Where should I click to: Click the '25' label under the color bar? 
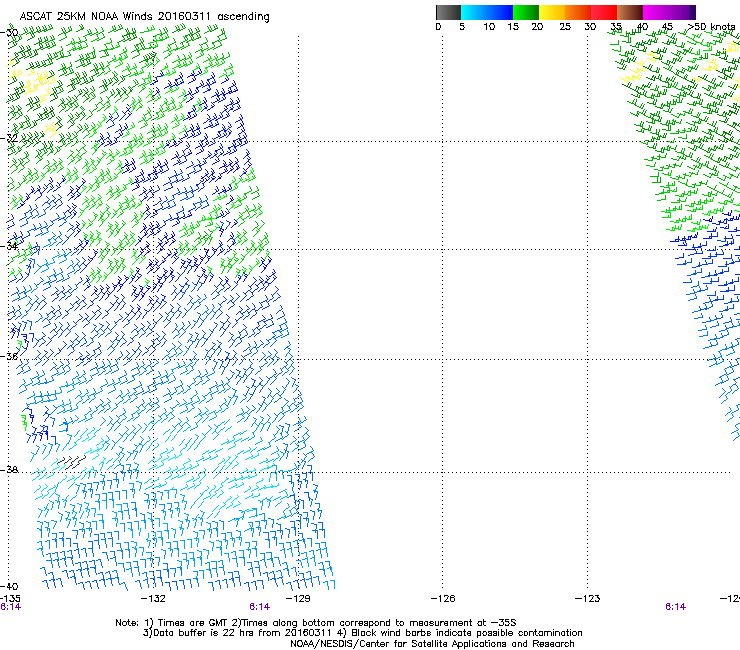pyautogui.click(x=565, y=27)
